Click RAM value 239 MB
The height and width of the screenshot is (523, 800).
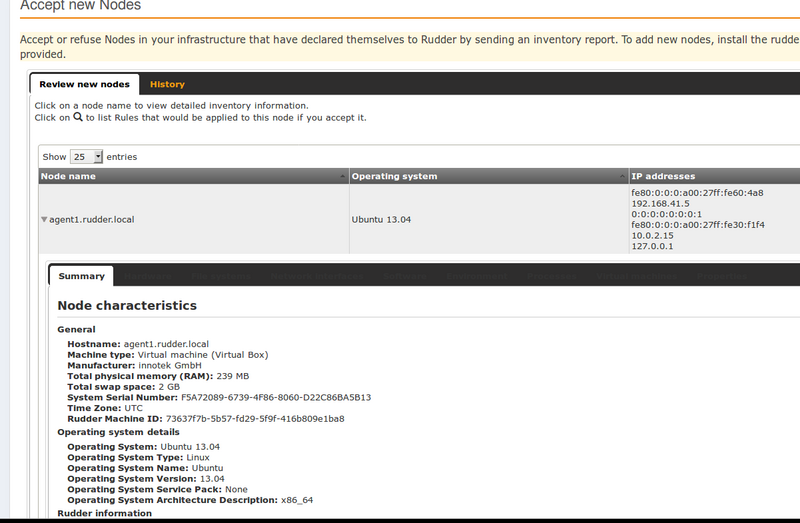coord(233,376)
